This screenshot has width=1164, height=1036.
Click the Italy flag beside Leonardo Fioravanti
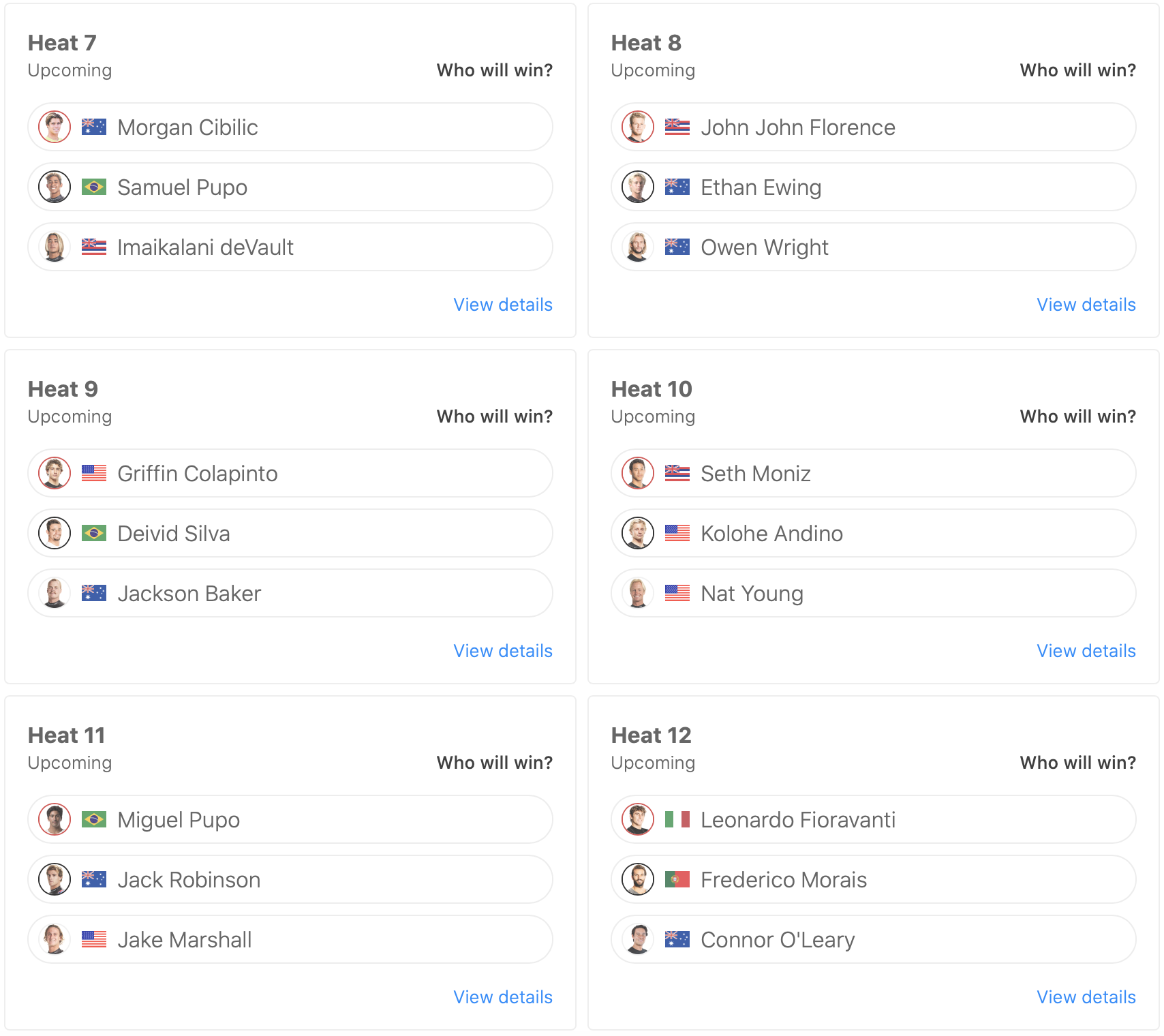pyautogui.click(x=677, y=819)
